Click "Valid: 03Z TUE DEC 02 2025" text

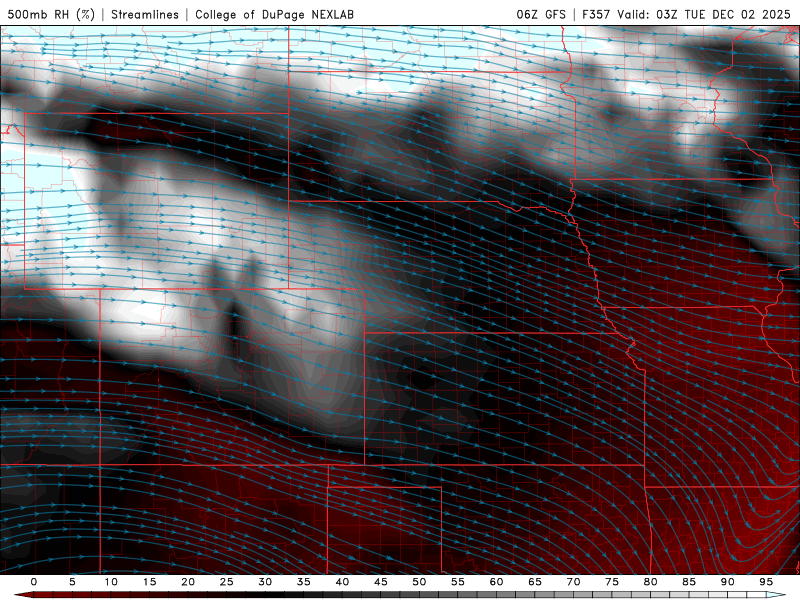[704, 14]
